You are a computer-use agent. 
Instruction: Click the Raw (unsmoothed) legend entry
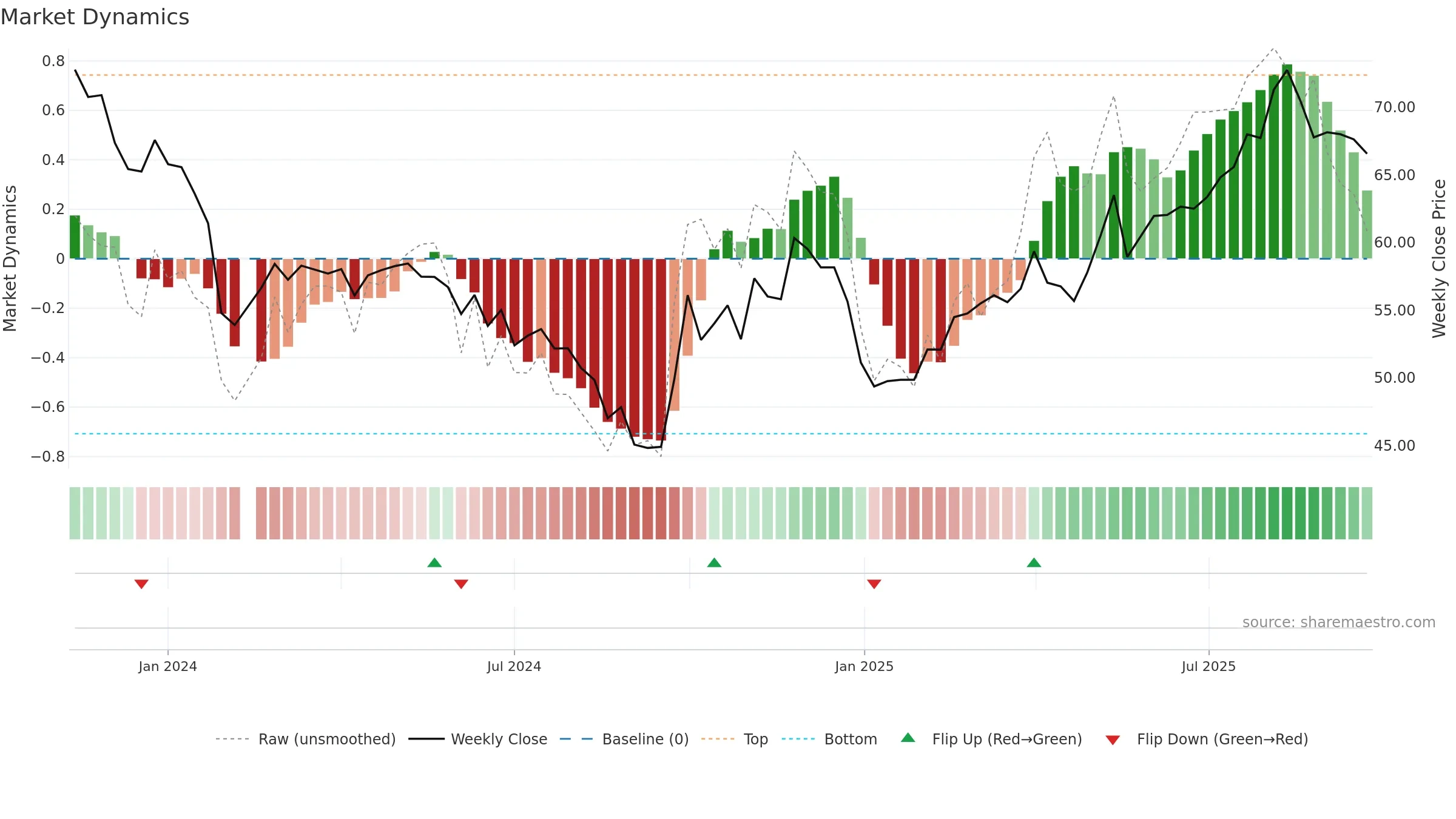click(x=306, y=740)
